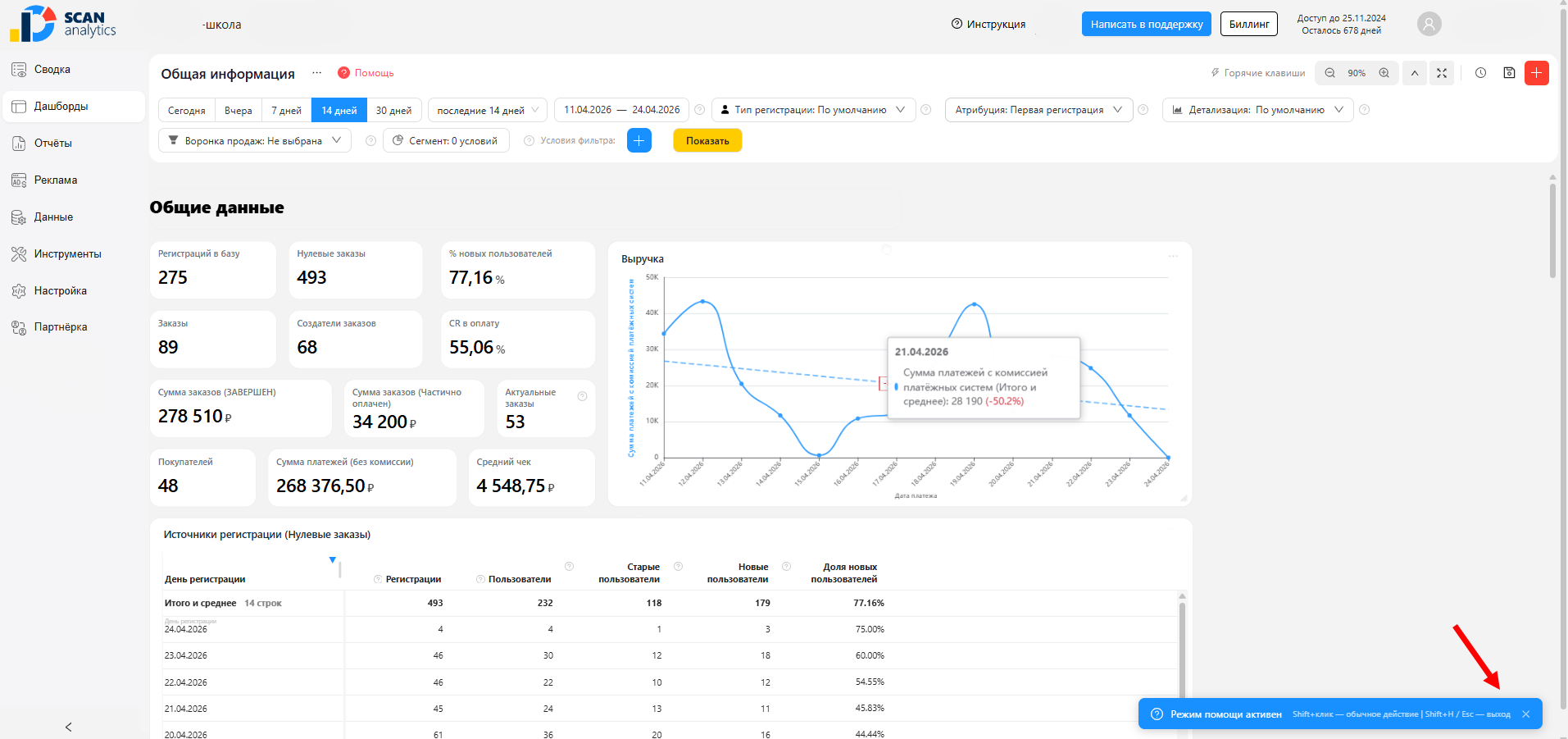
Task: Open the Партнёрка section
Action: pos(74,327)
